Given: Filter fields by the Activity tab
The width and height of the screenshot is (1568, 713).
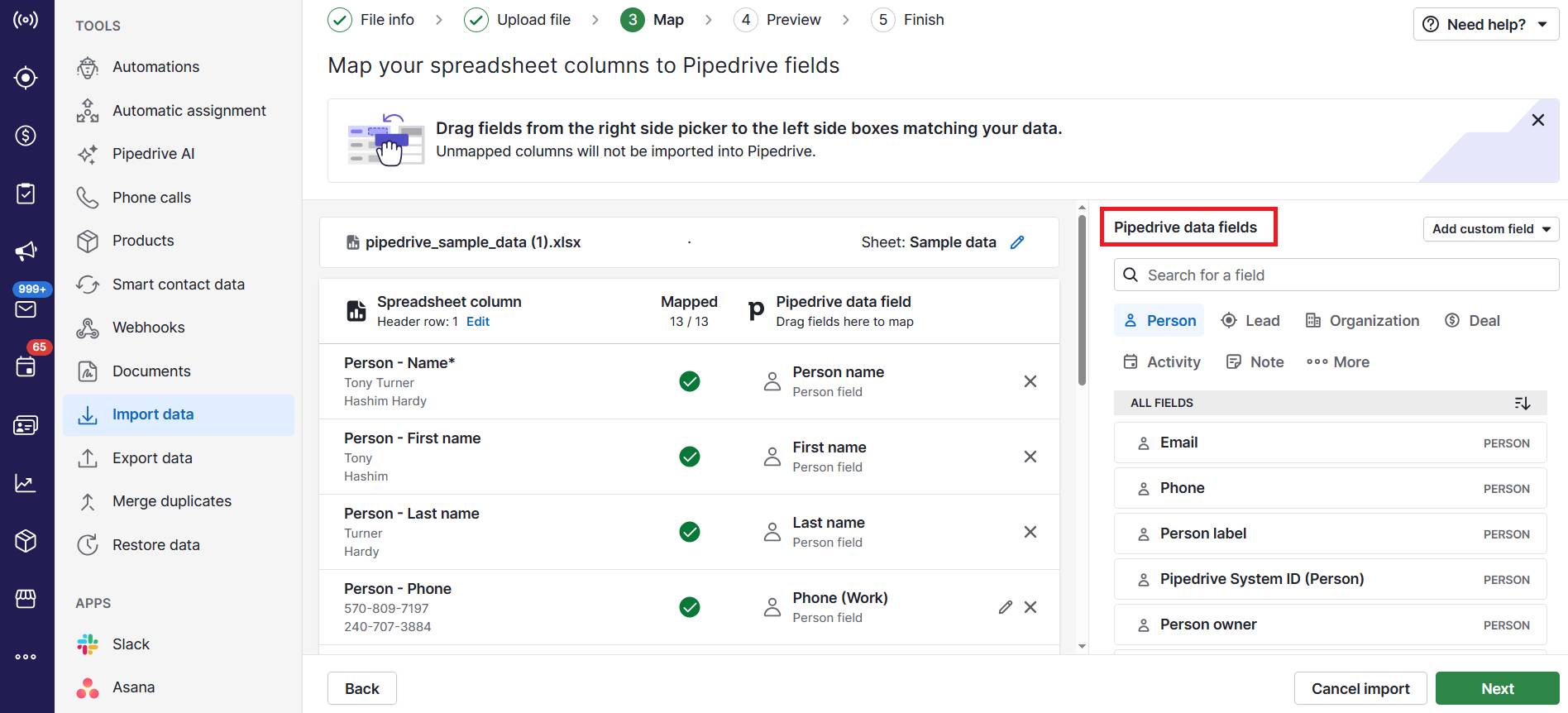Looking at the screenshot, I should (1161, 362).
